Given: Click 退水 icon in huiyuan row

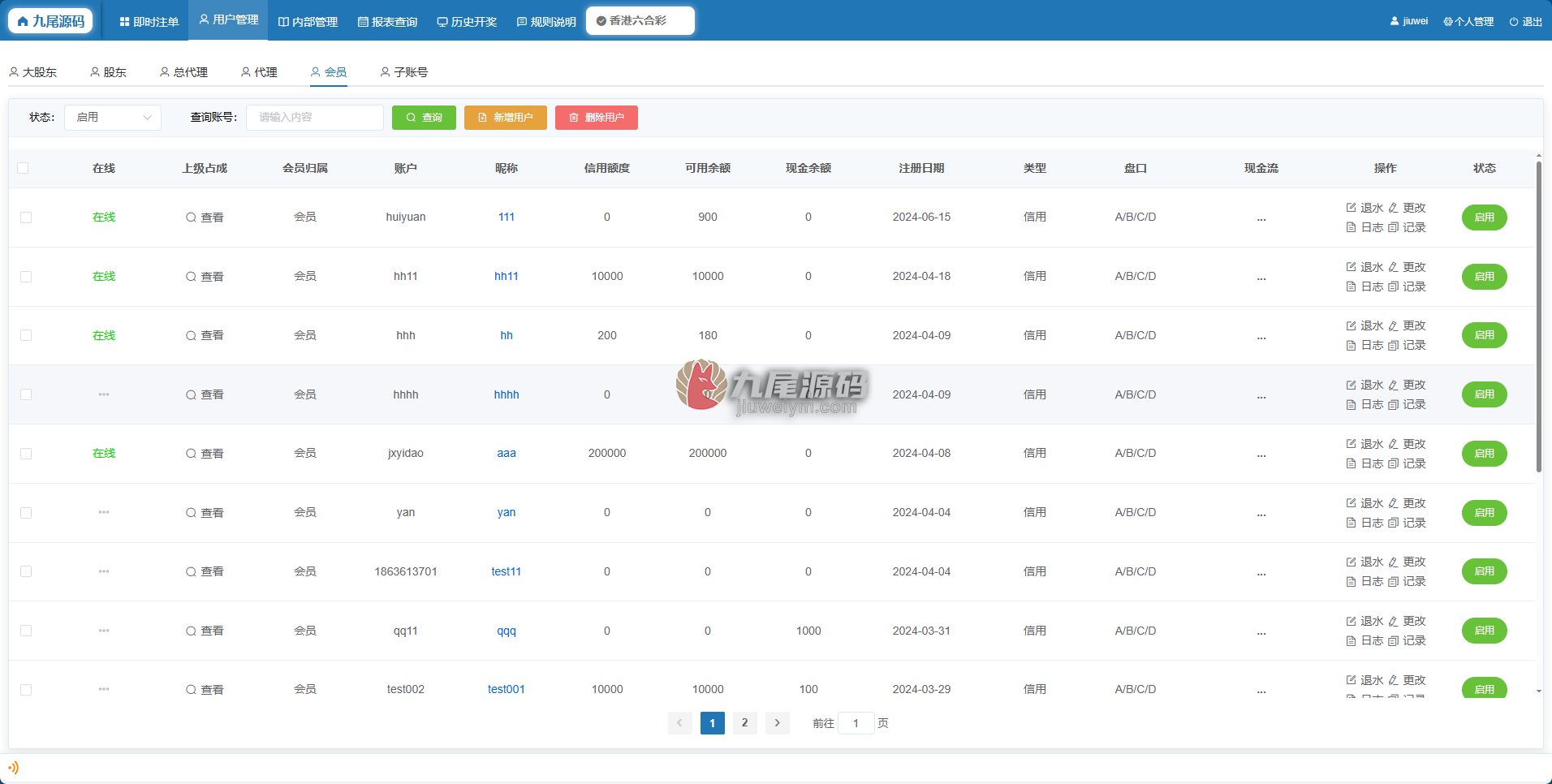Looking at the screenshot, I should (x=1351, y=208).
